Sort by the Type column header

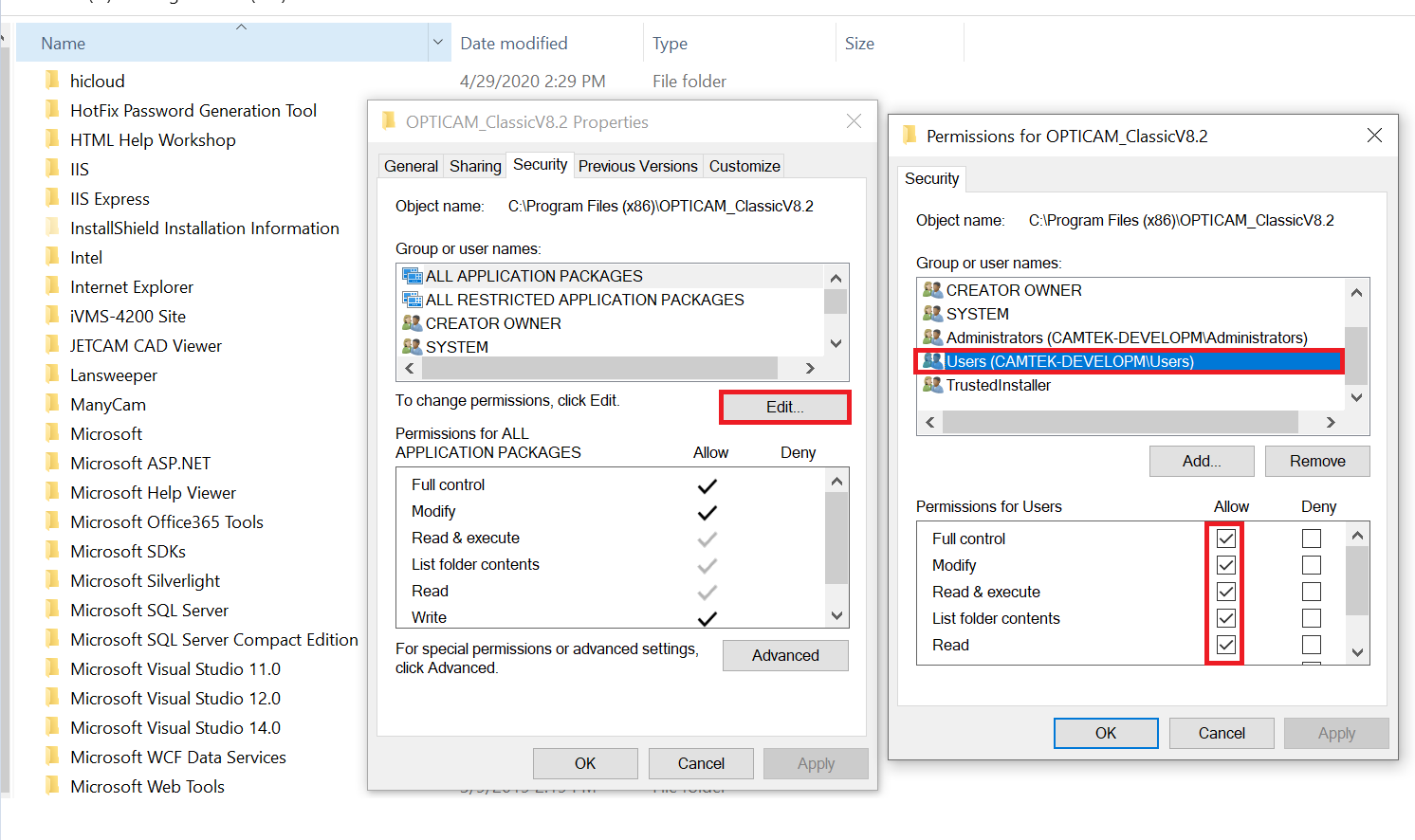click(740, 43)
